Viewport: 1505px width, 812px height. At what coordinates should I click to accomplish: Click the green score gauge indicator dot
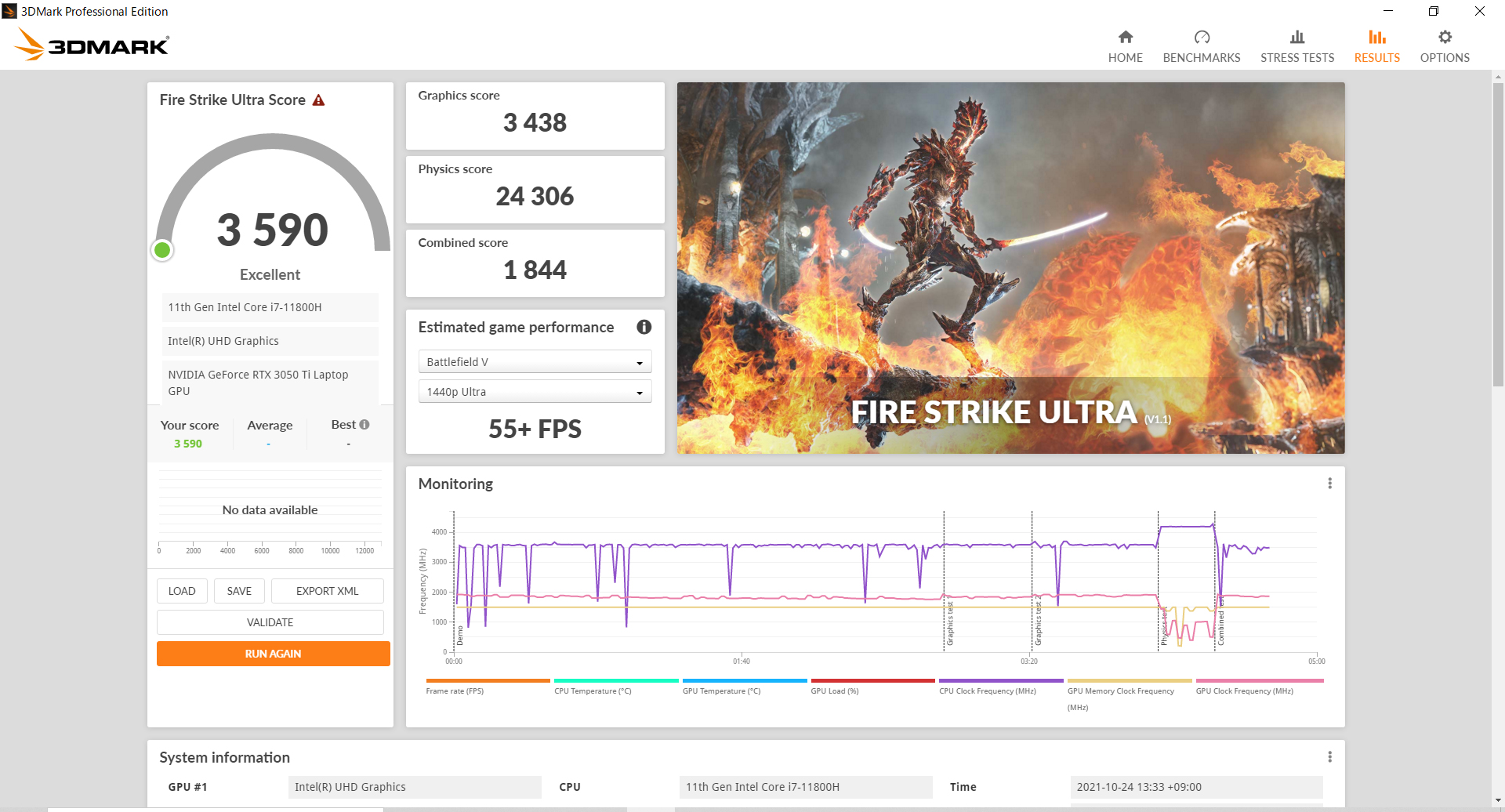[x=162, y=250]
